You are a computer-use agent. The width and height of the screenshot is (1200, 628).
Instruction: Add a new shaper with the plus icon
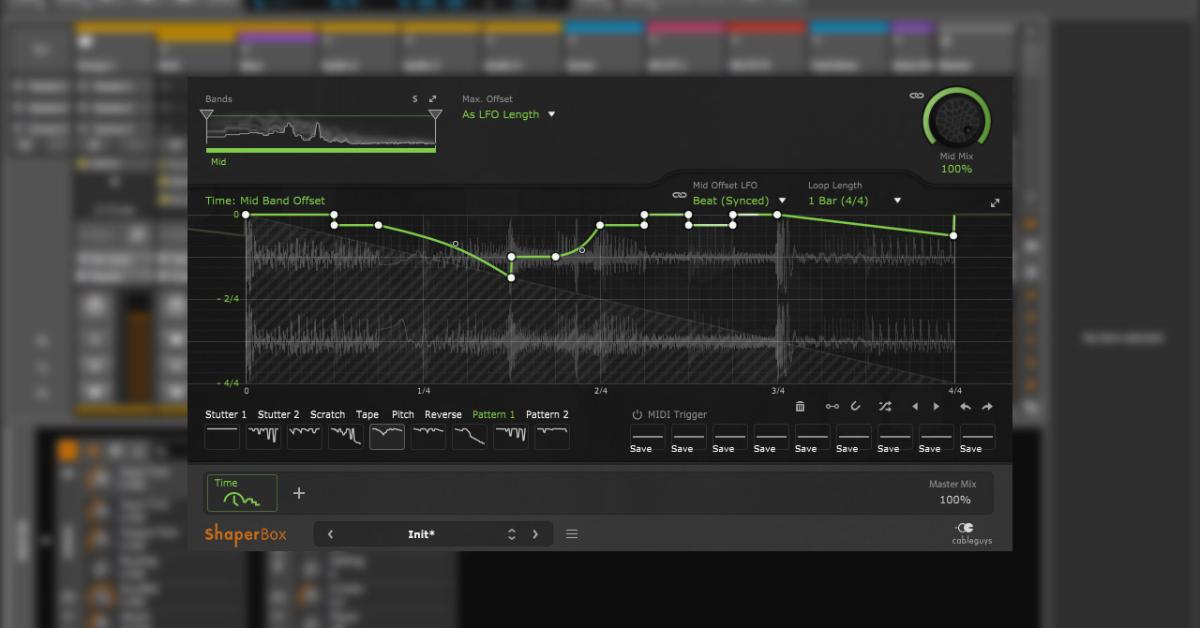pos(299,493)
